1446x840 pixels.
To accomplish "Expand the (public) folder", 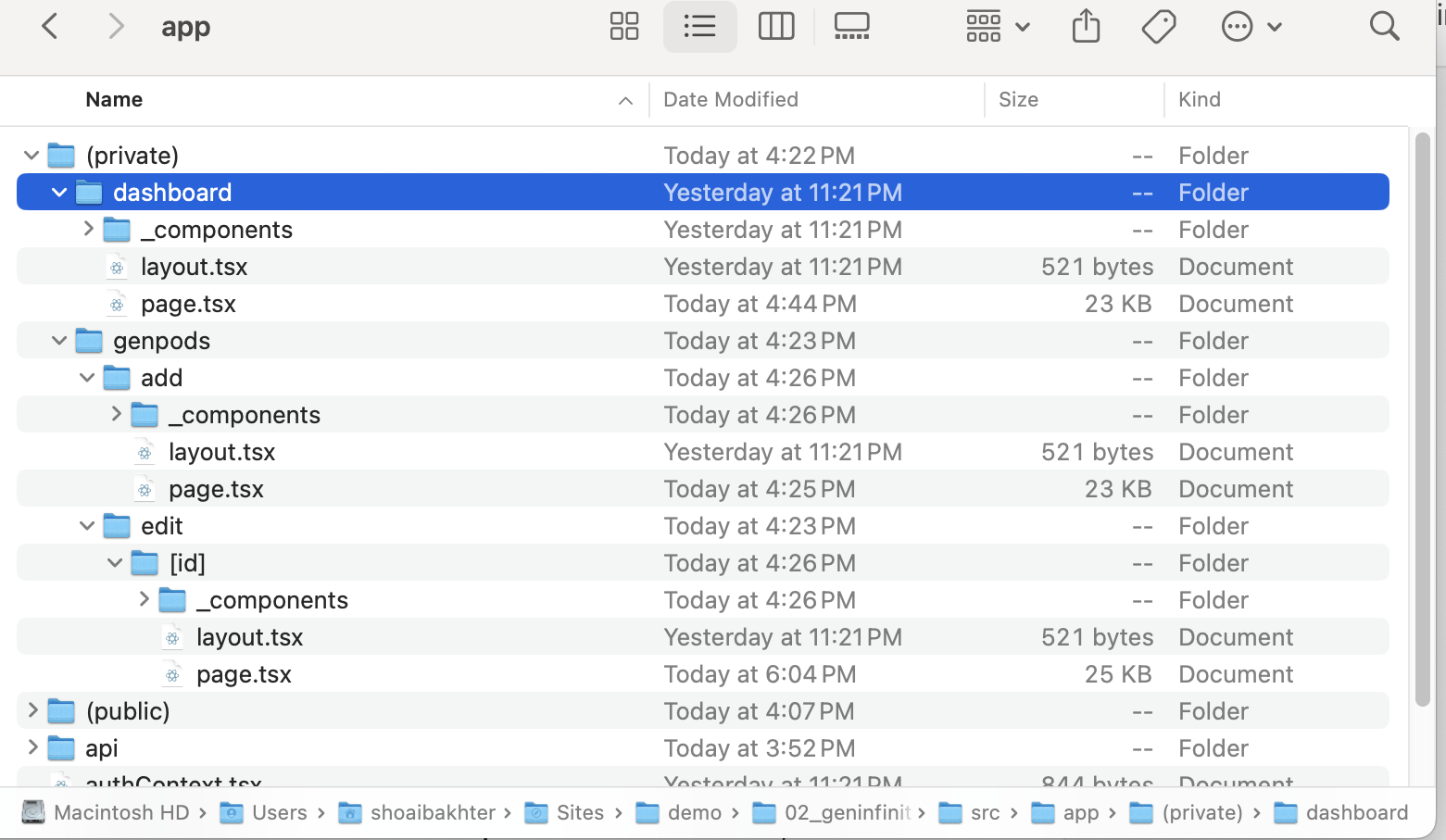I will point(32,710).
